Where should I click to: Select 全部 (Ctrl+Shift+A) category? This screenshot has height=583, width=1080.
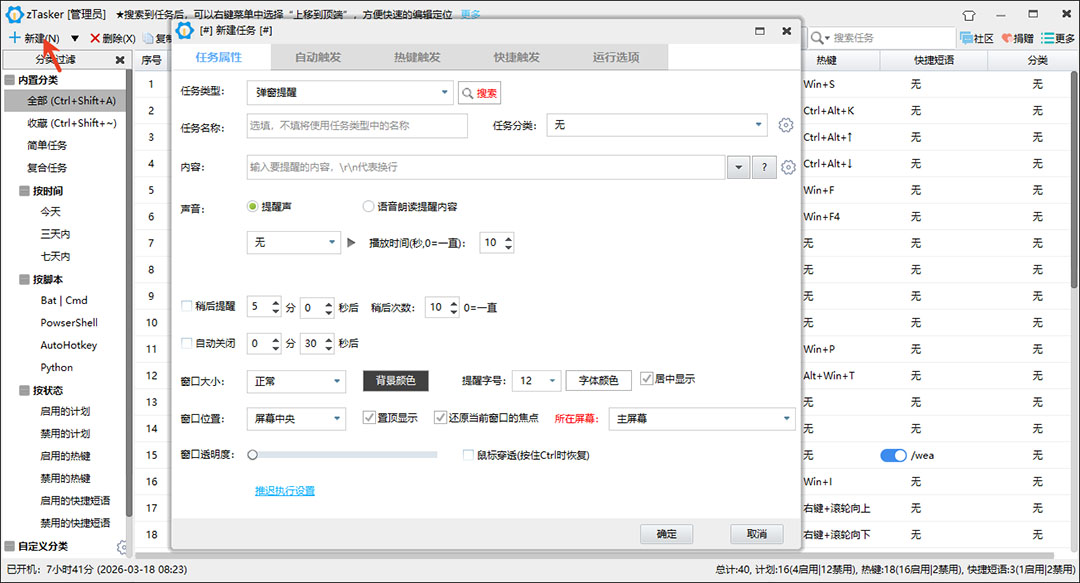click(65, 101)
